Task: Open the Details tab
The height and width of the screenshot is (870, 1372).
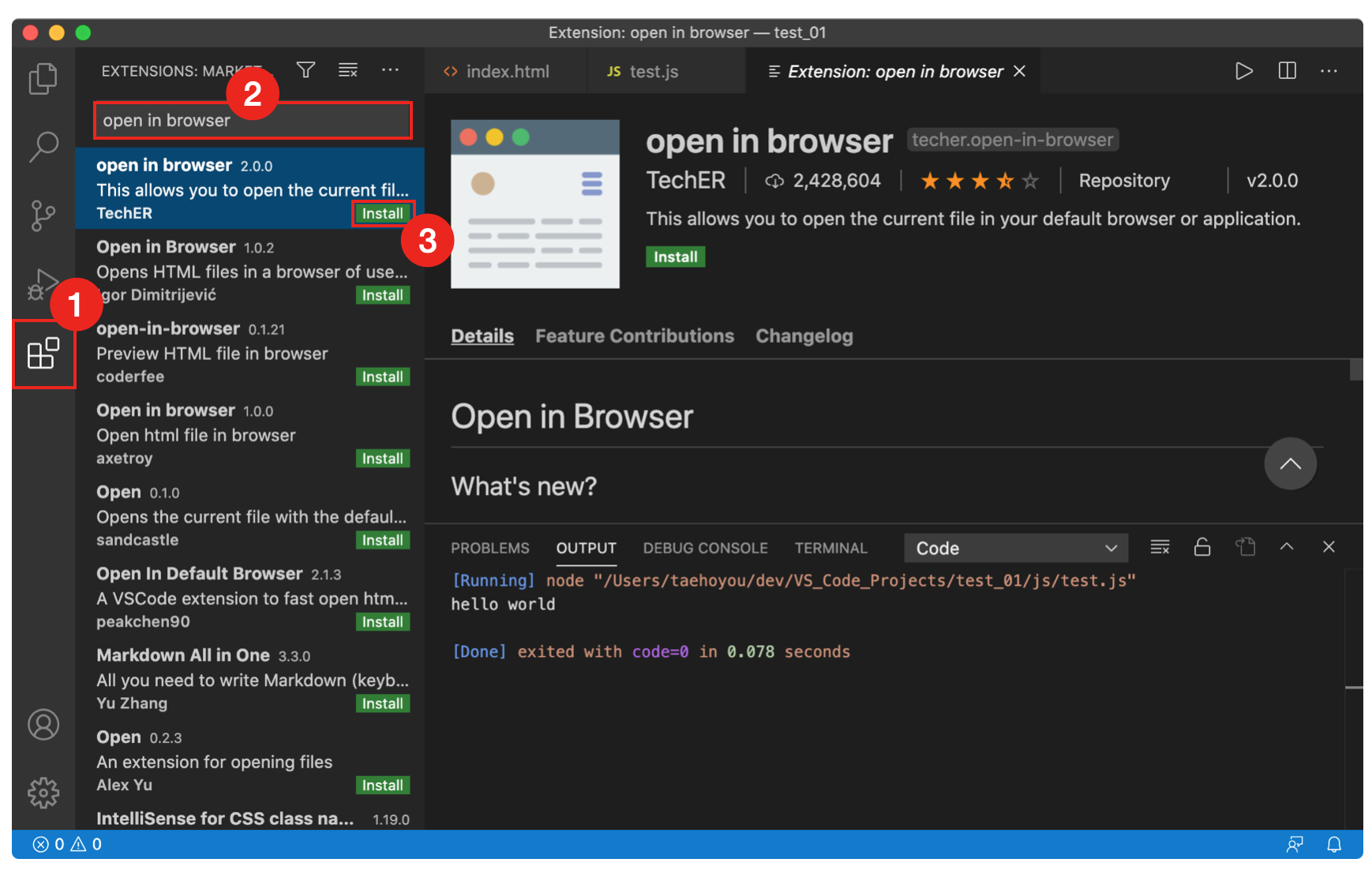Action: coord(482,336)
